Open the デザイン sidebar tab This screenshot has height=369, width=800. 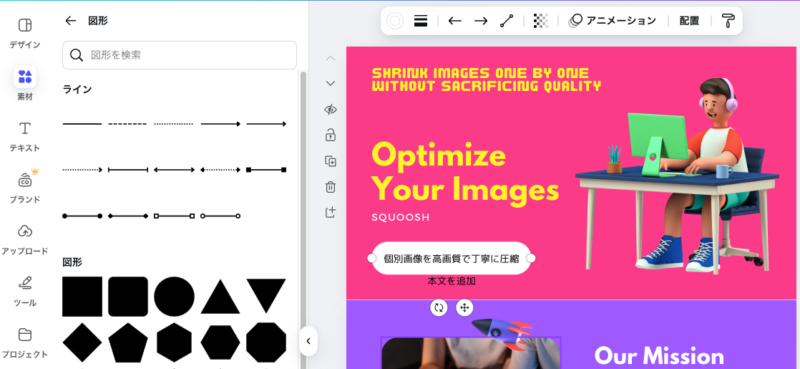(24, 34)
